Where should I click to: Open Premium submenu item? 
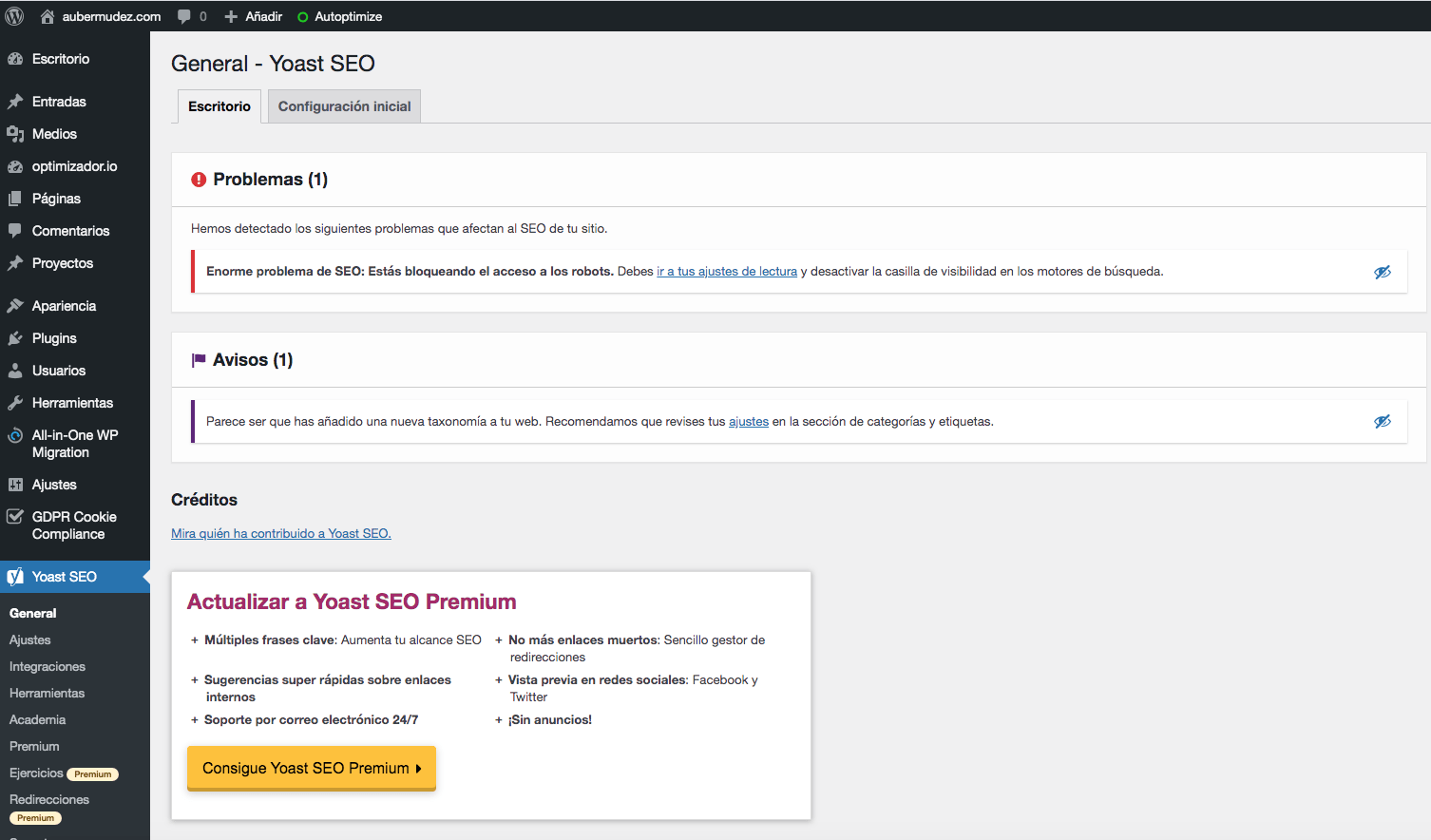34,747
